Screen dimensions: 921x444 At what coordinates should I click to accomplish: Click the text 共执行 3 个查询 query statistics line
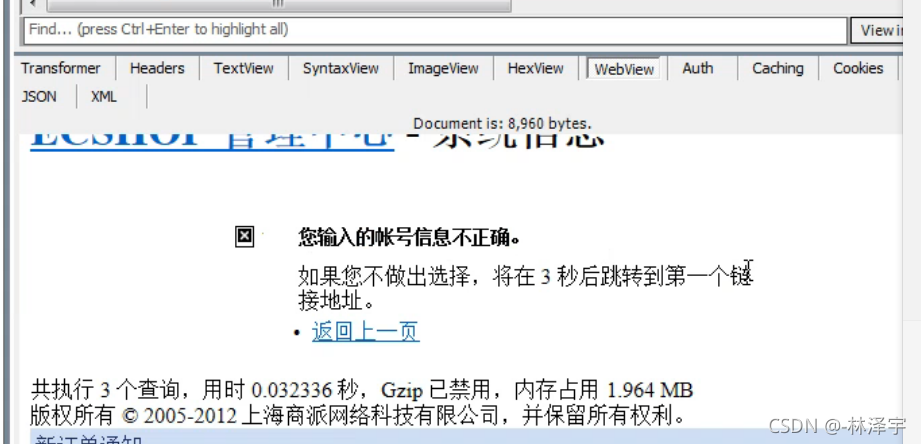[361, 390]
